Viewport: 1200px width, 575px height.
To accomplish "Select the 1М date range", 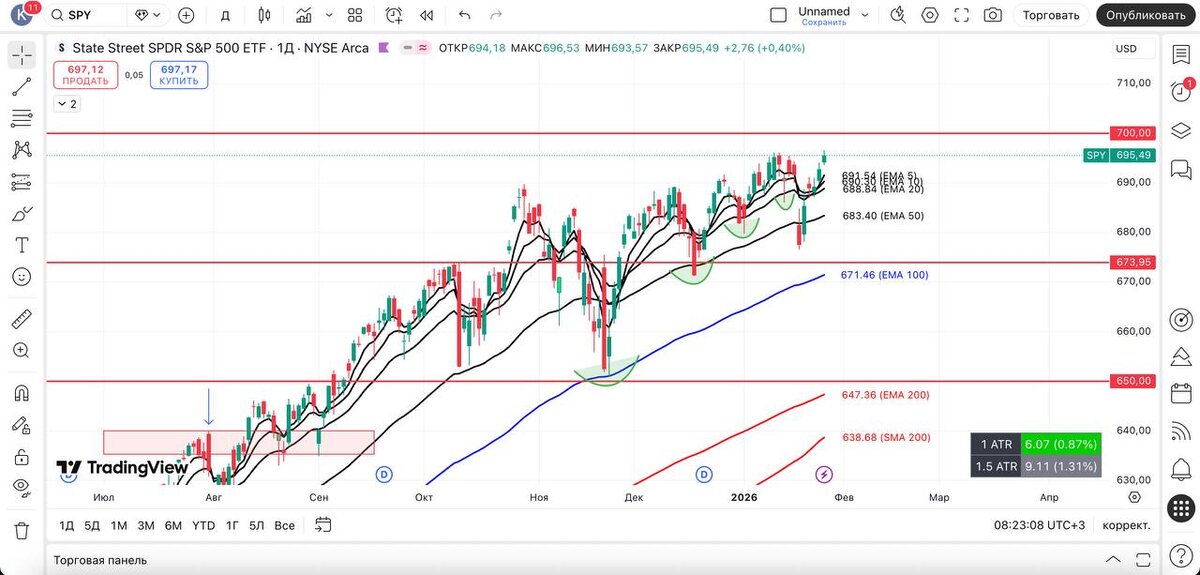I will pos(119,525).
